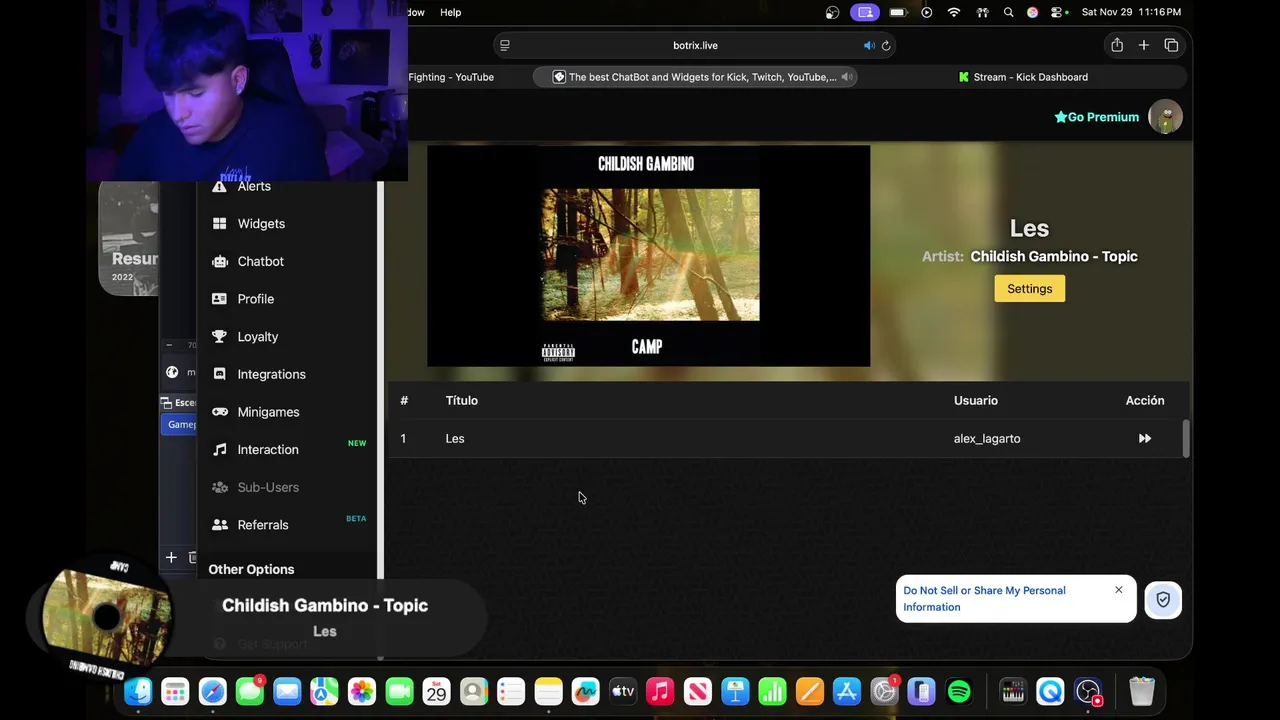Click the Other Options sidebar heading
1280x720 pixels.
(x=251, y=569)
